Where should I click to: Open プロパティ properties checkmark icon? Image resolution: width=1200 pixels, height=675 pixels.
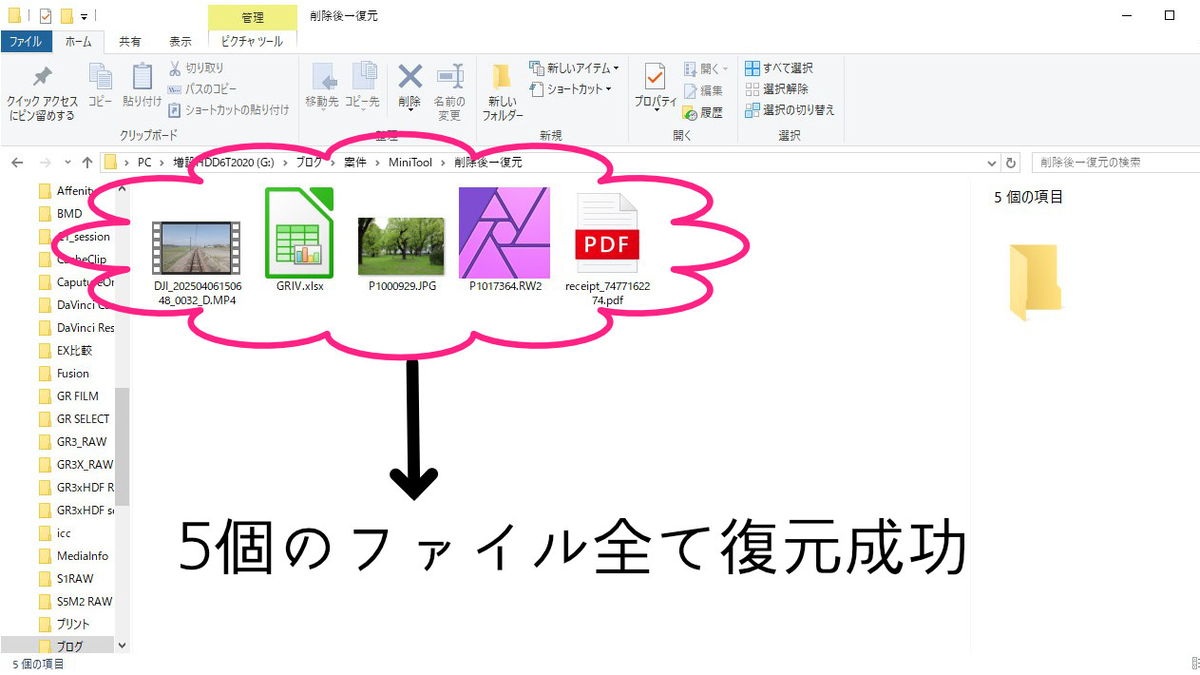[656, 78]
